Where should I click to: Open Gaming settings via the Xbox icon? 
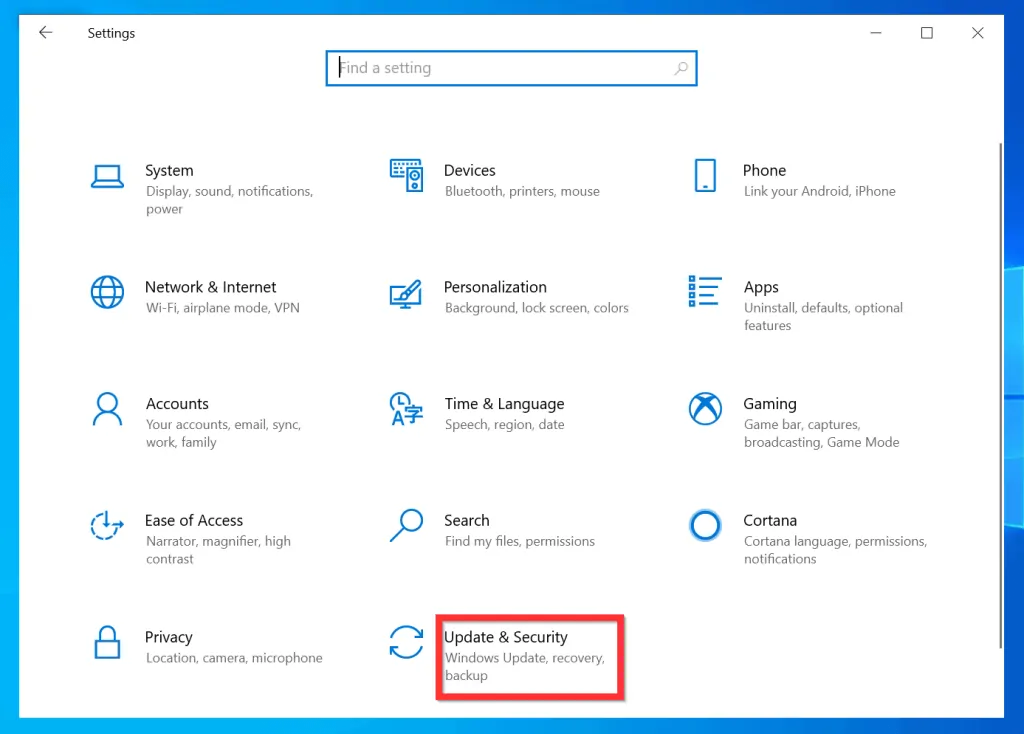705,409
